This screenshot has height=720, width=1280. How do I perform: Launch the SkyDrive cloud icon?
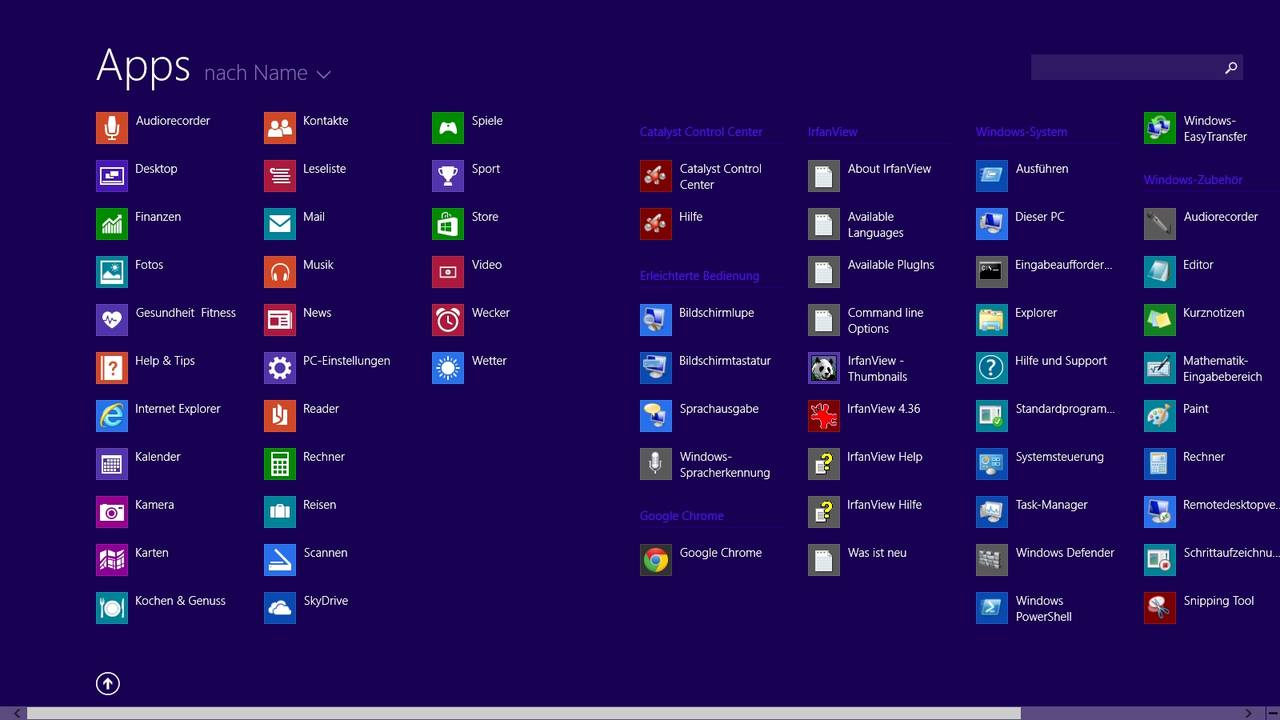click(280, 608)
